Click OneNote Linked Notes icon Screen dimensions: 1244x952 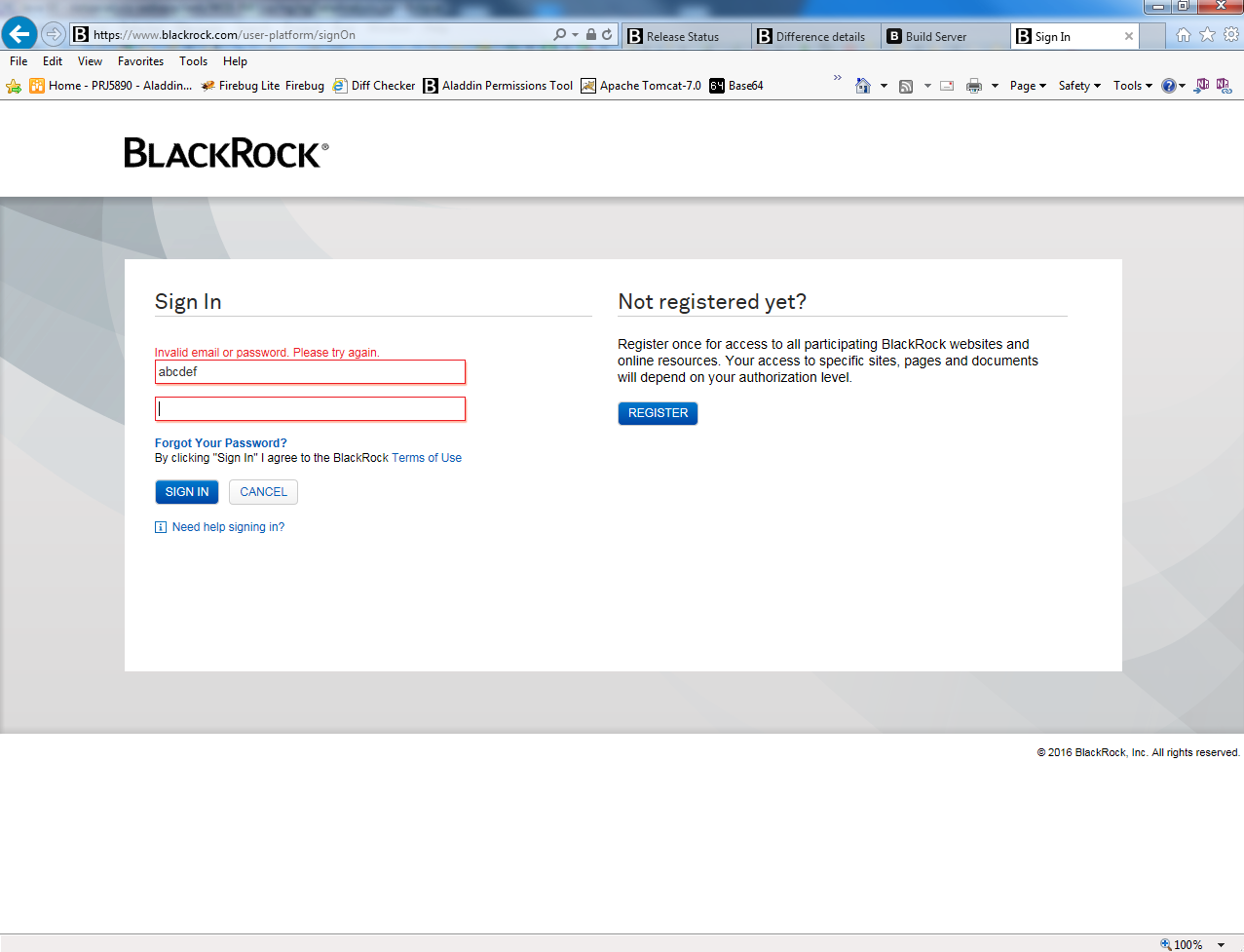tap(1224, 86)
